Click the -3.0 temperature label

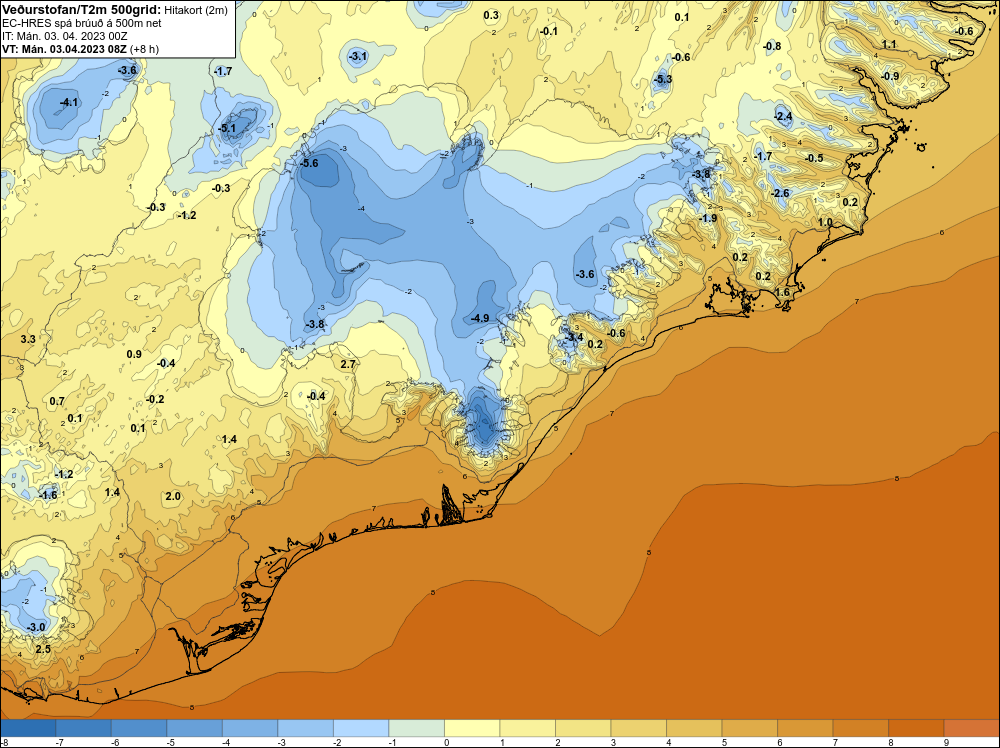36,627
